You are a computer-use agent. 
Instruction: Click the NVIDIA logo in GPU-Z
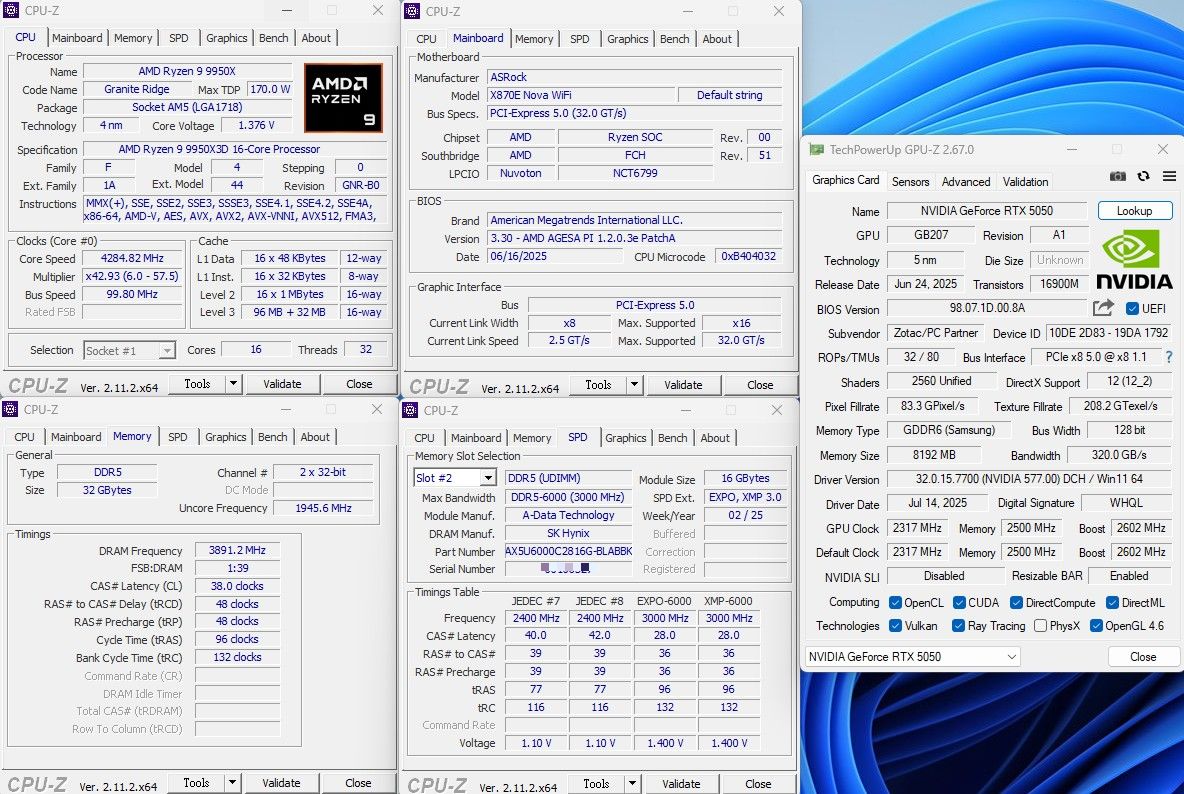1134,260
